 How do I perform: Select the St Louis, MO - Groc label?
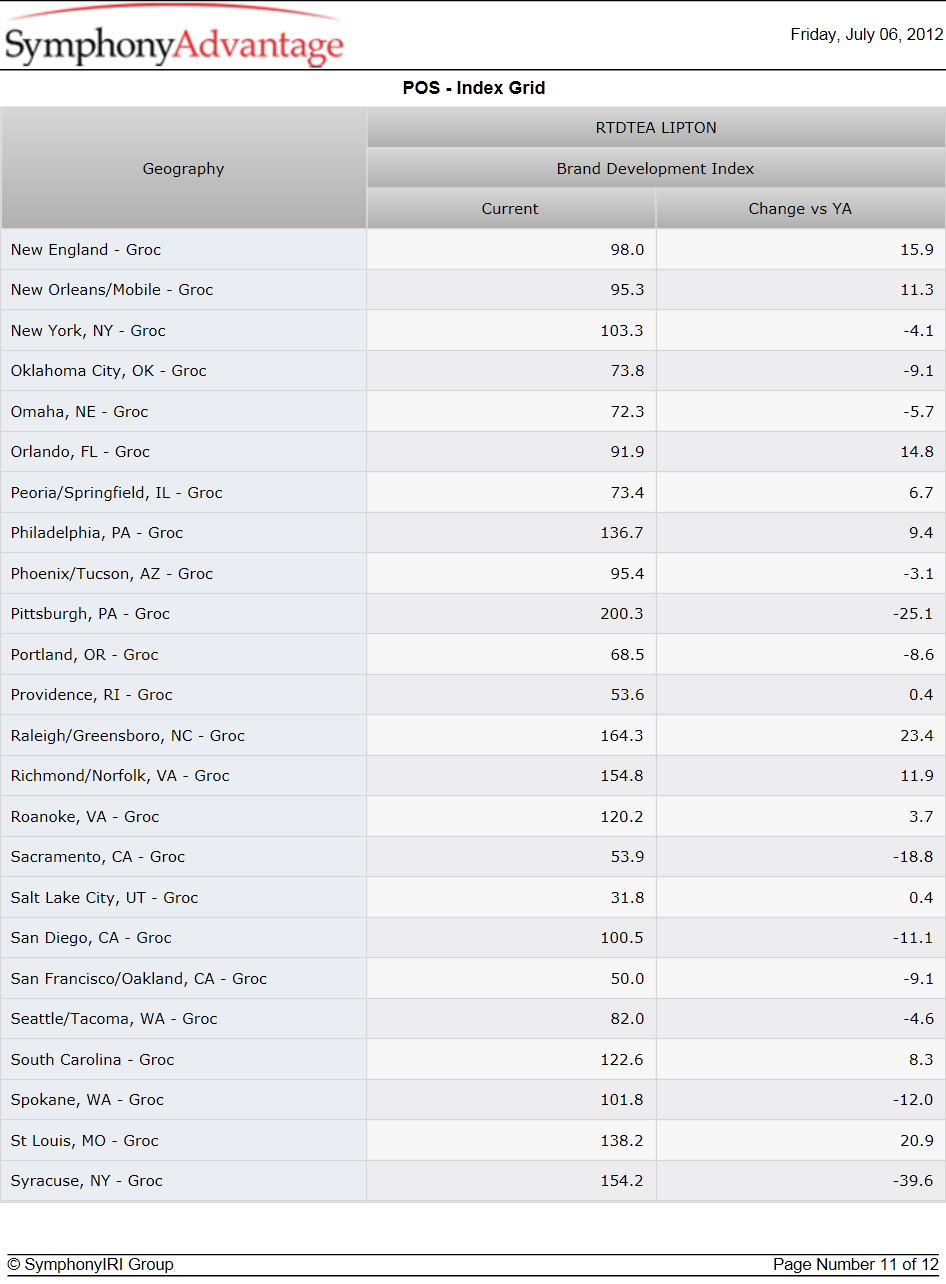pos(85,1140)
